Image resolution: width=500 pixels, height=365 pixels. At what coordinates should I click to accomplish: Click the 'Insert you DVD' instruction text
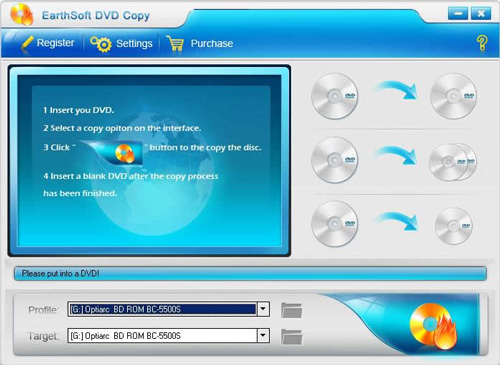79,110
